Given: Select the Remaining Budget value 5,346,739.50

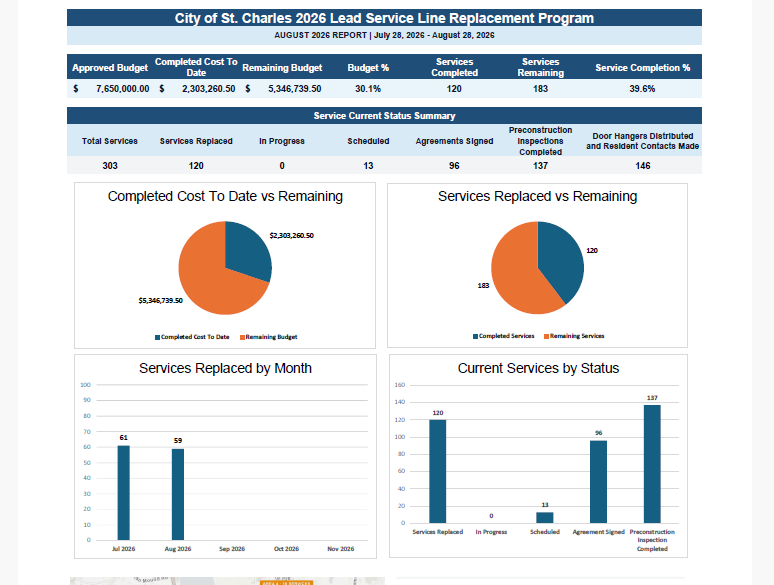Looking at the screenshot, I should 295,89.
